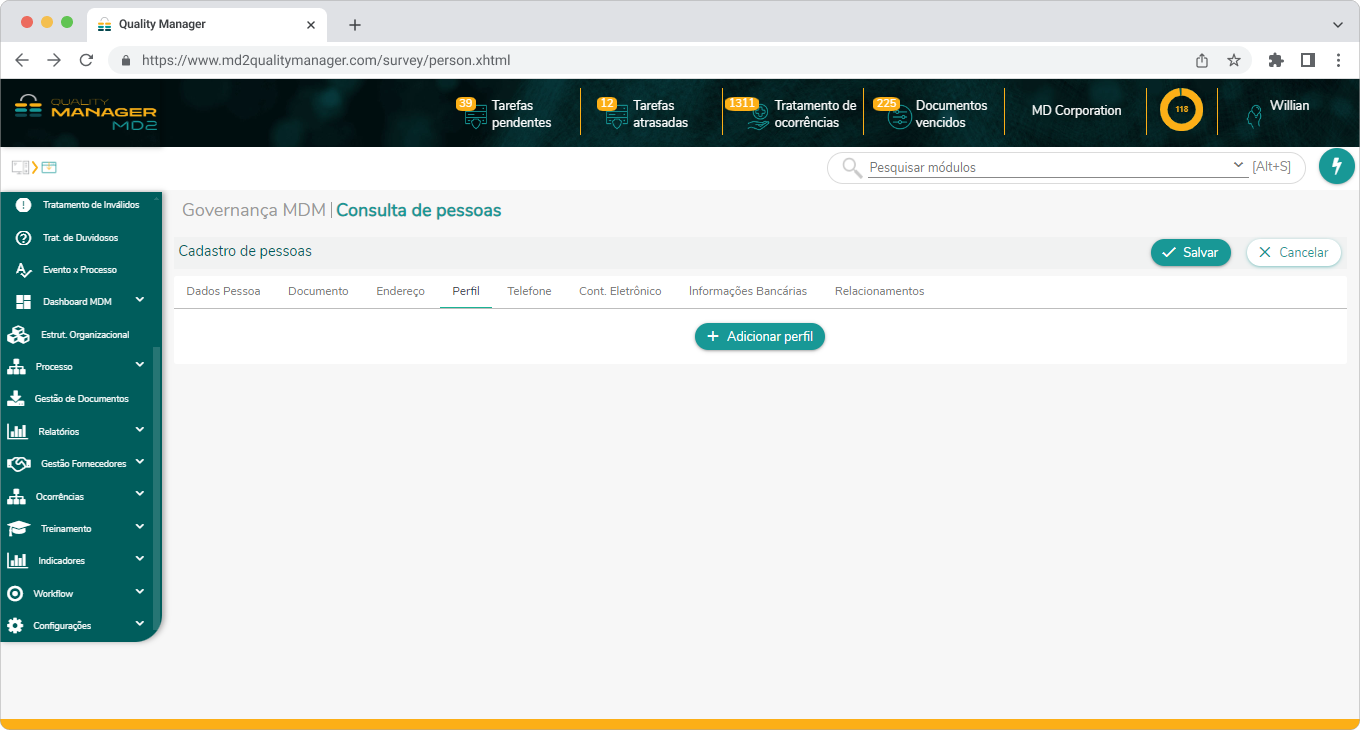Viewport: 1360px width, 730px height.
Task: Toggle the panel layout icon beside the sidebar control
Action: tap(47, 167)
